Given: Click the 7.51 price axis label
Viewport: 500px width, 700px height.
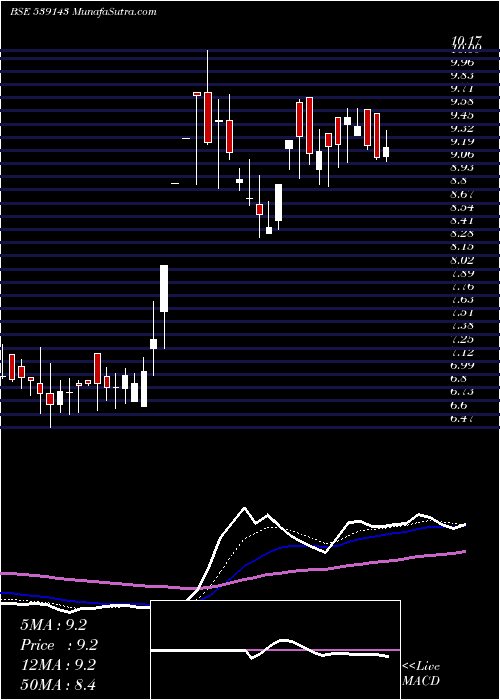Looking at the screenshot, I should [x=461, y=312].
